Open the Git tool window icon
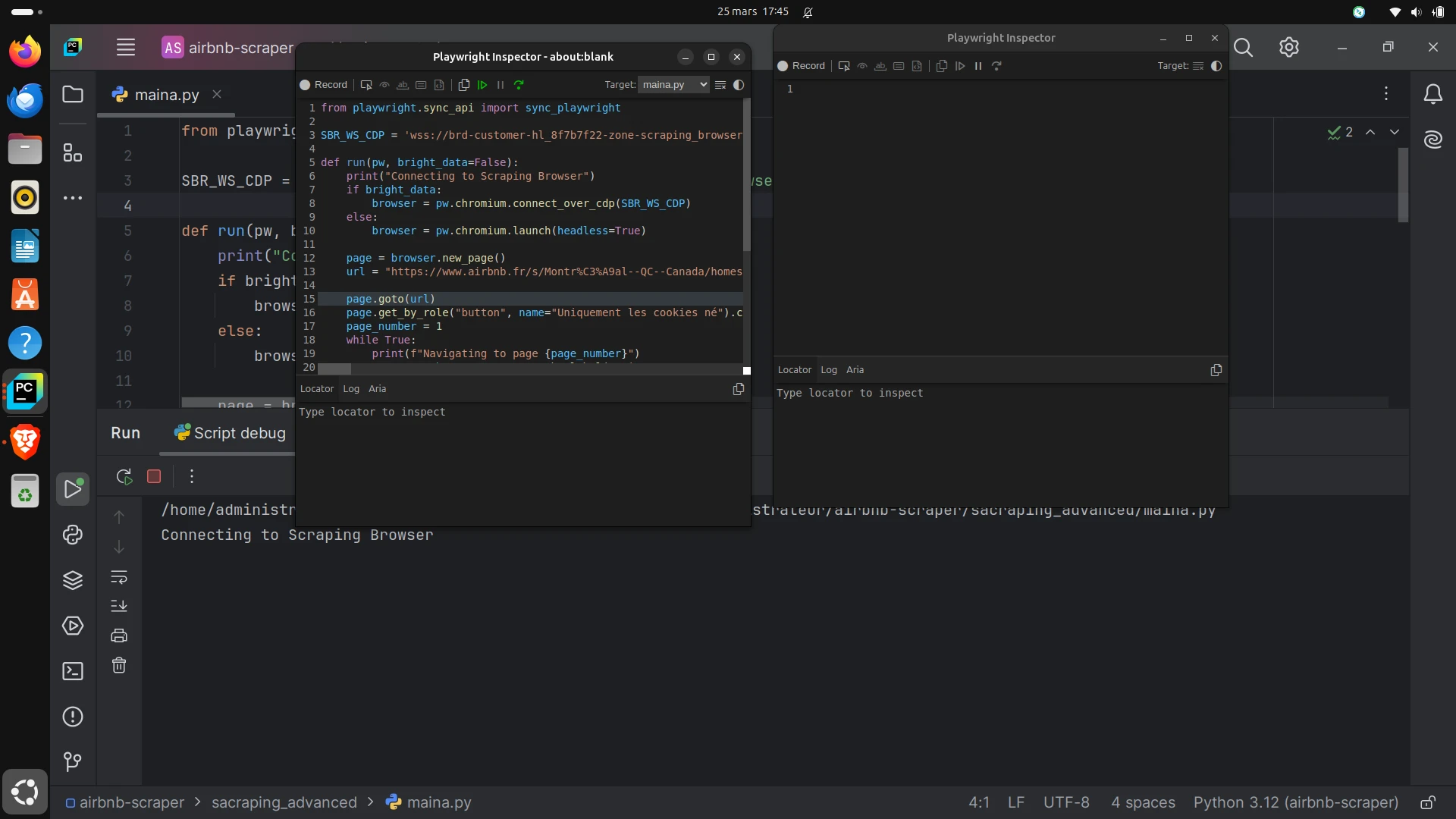1456x819 pixels. pos(73,761)
